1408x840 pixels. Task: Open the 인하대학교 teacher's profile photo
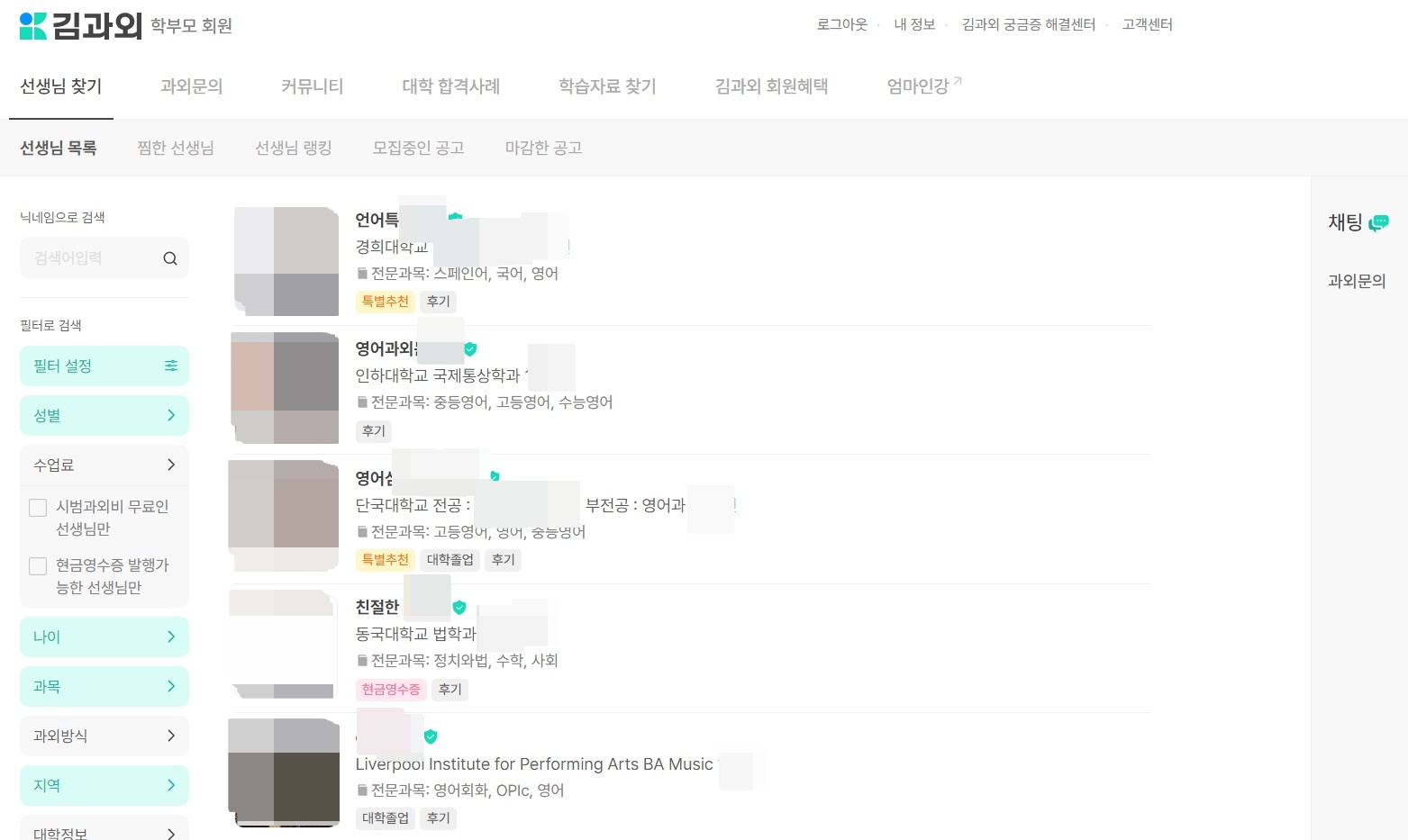pos(285,388)
